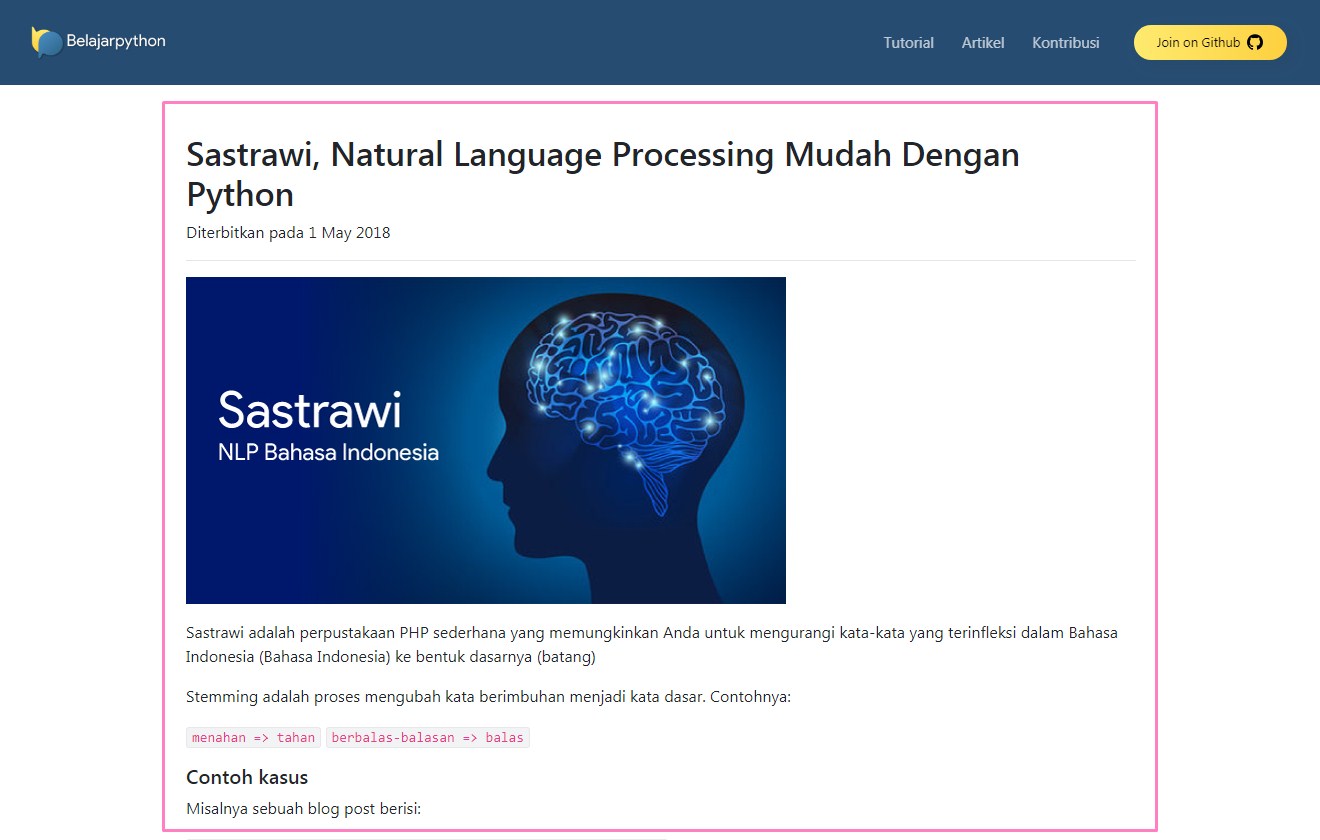Click the text 'Misalnya sebuah blog post berisi'
Image resolution: width=1320 pixels, height=840 pixels.
303,808
